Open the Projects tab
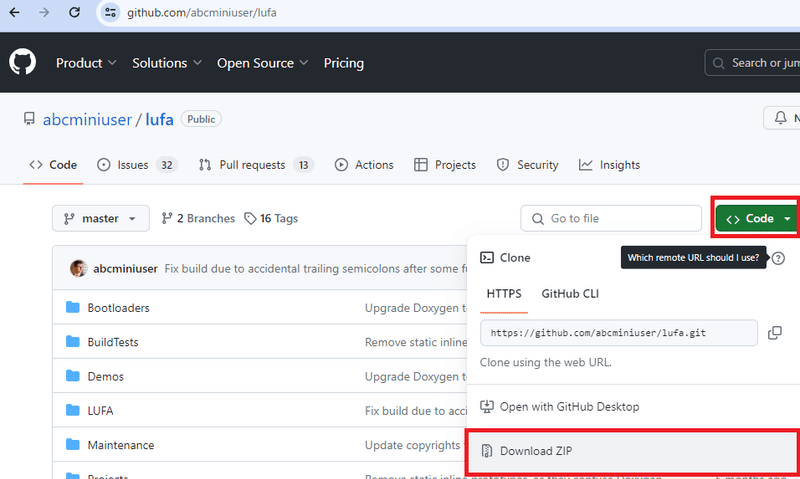This screenshot has width=800, height=479. point(445,165)
